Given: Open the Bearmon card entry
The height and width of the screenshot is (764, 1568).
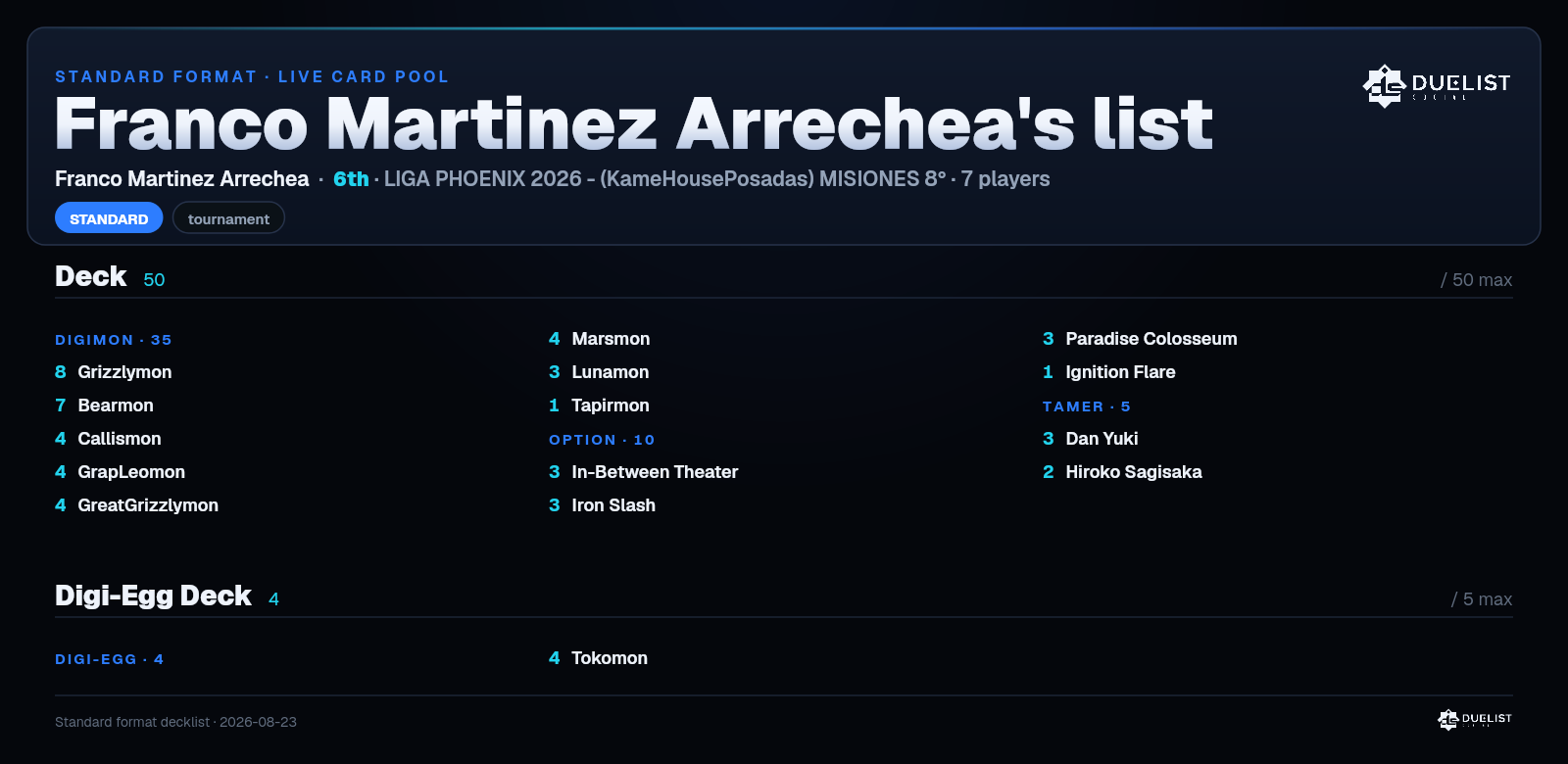Looking at the screenshot, I should (x=104, y=406).
